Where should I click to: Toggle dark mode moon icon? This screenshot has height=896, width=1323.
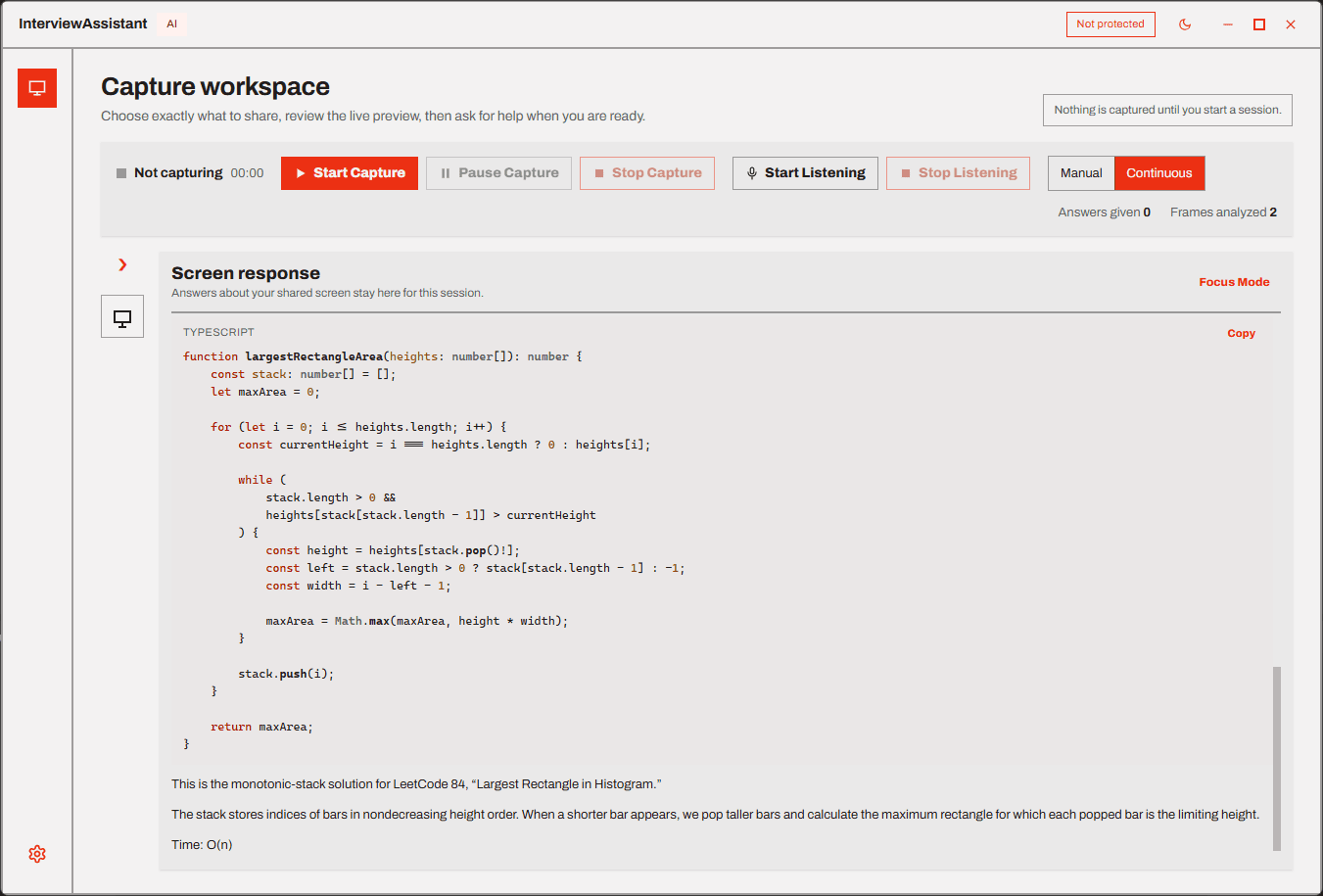tap(1185, 24)
